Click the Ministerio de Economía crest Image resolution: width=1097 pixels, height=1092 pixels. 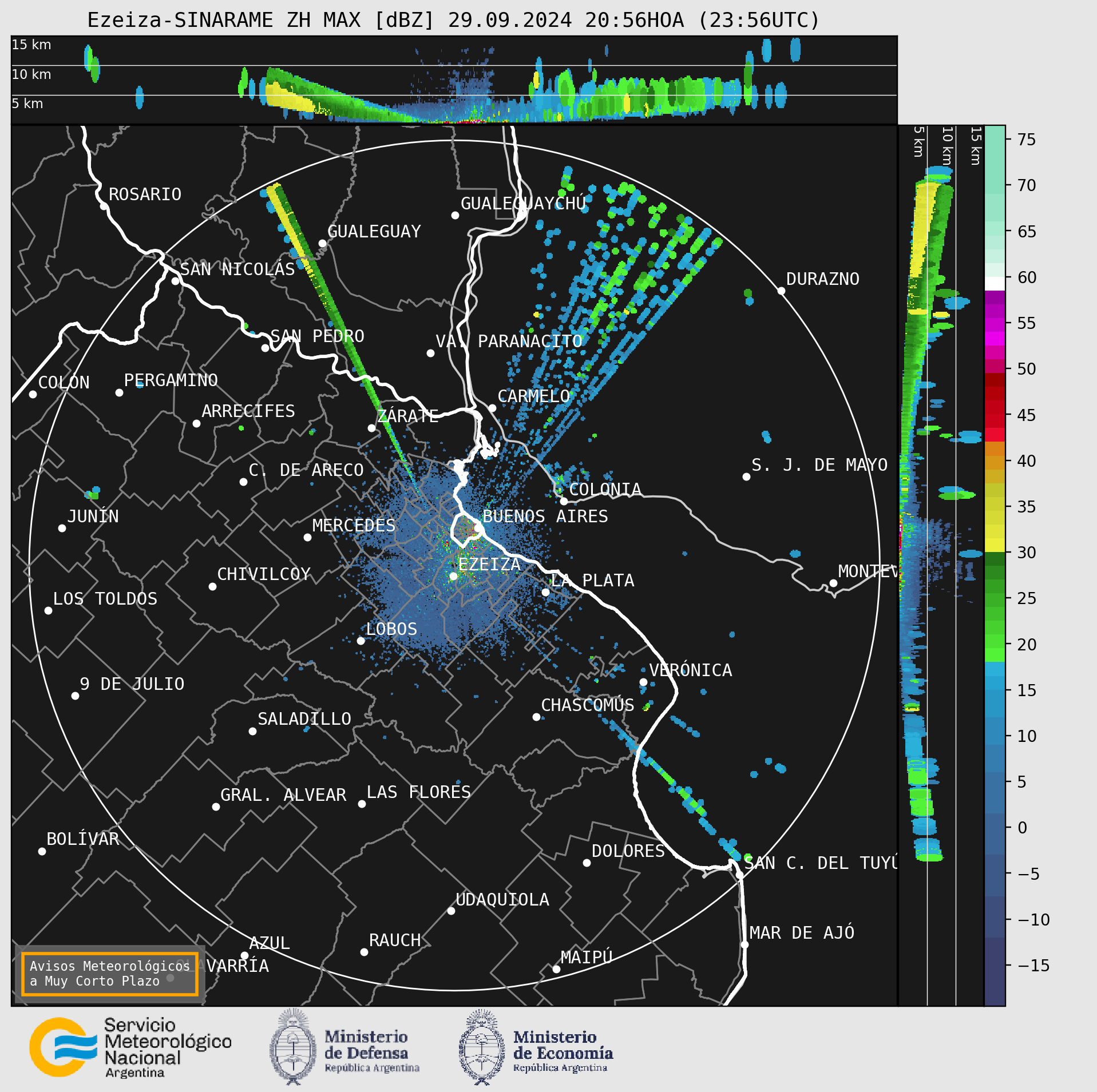[482, 1047]
